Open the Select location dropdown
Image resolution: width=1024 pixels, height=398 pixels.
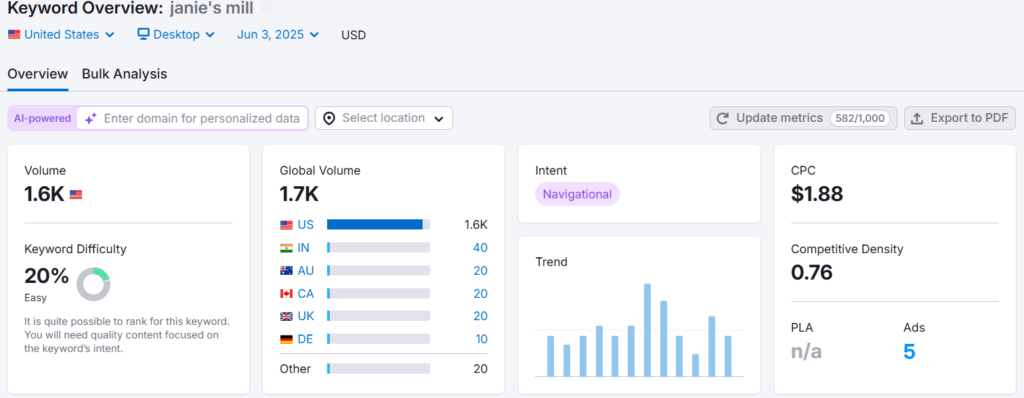point(384,118)
